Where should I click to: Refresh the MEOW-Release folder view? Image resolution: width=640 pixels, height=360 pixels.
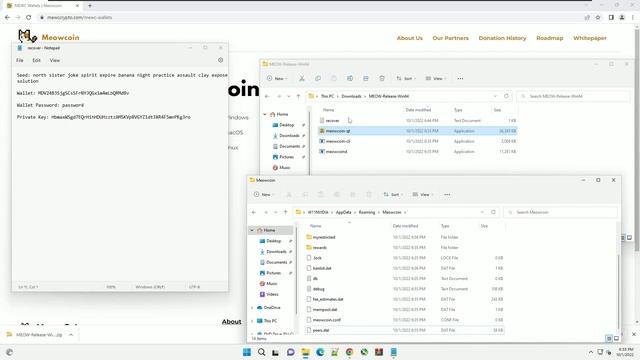point(506,96)
